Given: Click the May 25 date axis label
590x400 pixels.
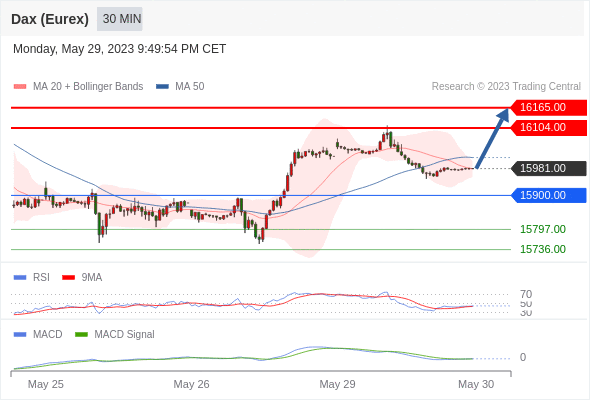Looking at the screenshot, I should pyautogui.click(x=46, y=384).
